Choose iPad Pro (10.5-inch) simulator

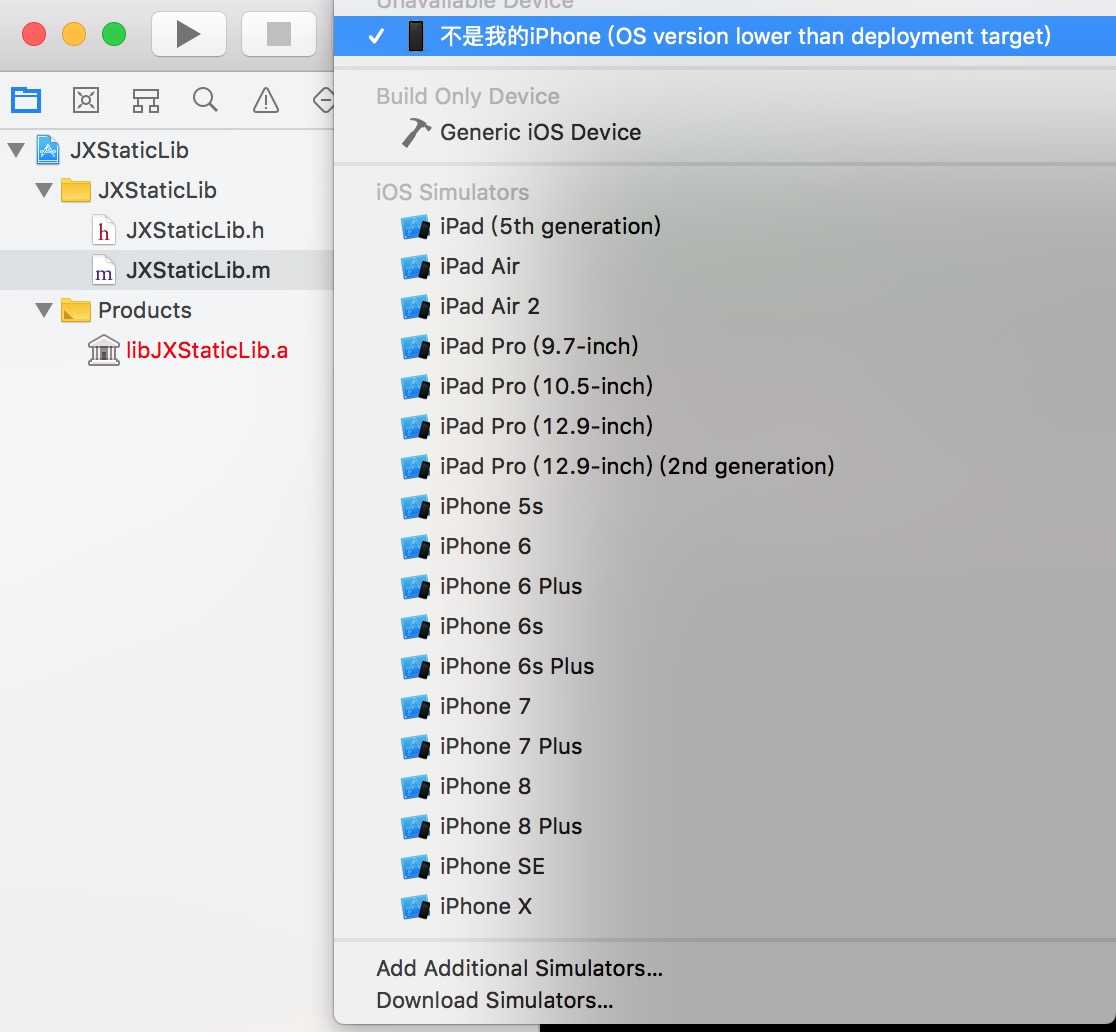(725, 386)
